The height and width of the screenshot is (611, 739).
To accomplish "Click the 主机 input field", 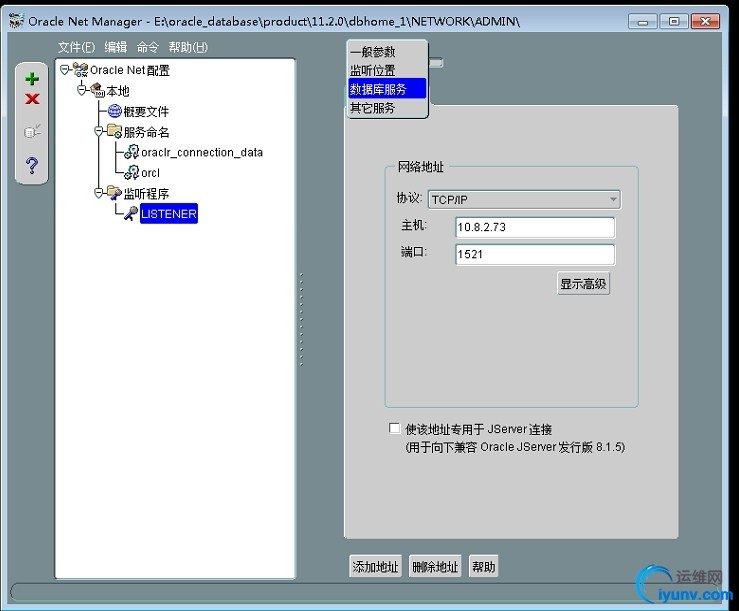I will pos(535,227).
